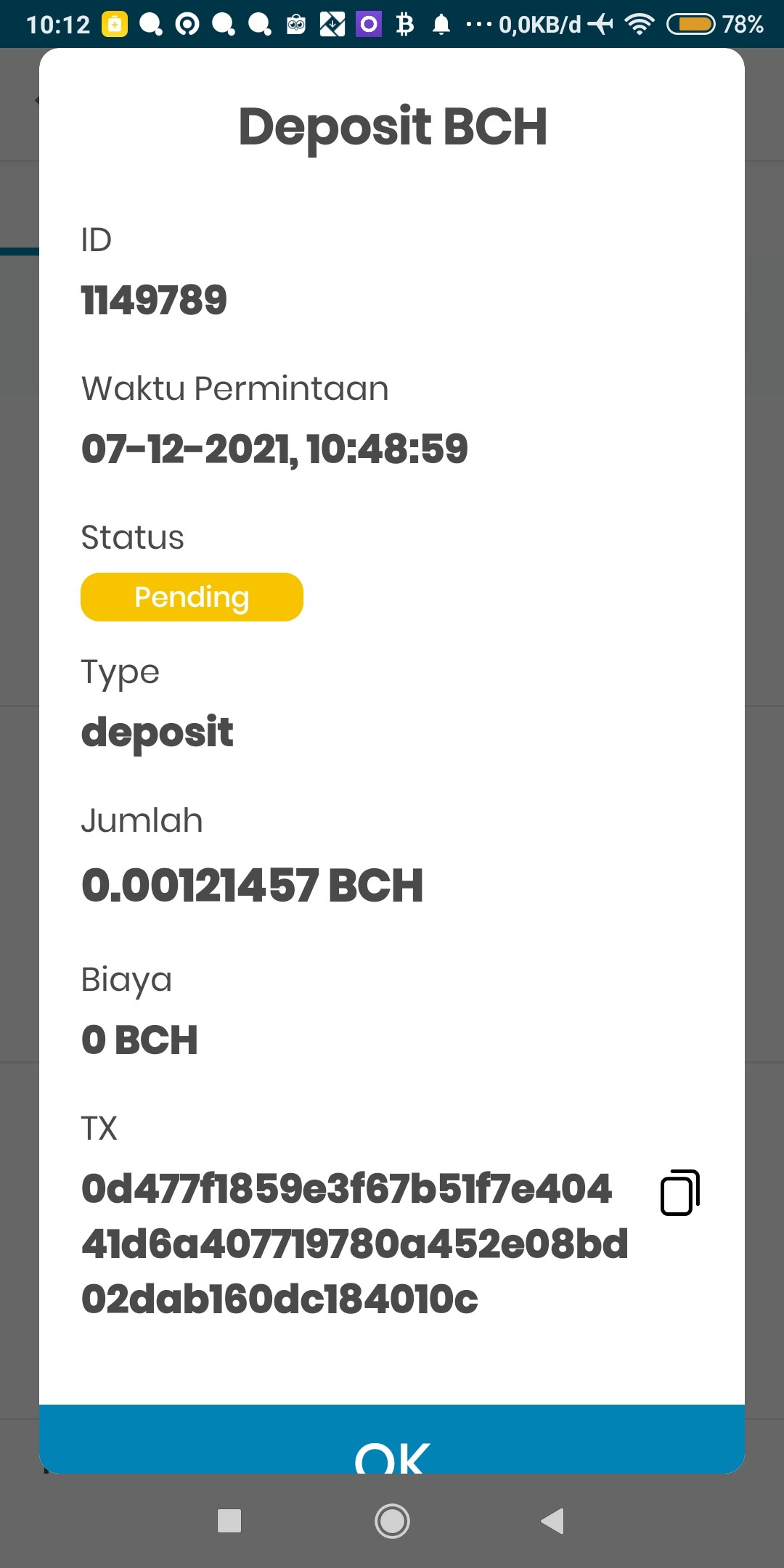Tap the purple circle app notification icon
This screenshot has width=784, height=1568.
[x=369, y=25]
